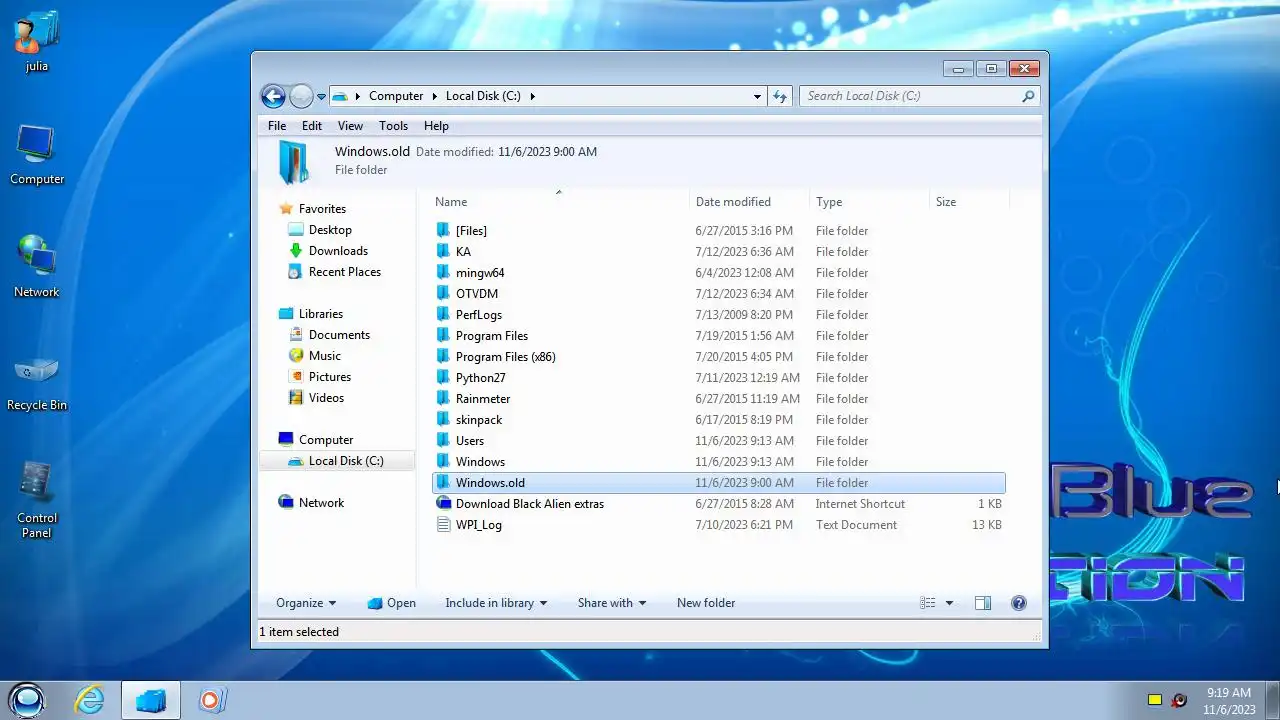Open the Share with dropdown
This screenshot has width=1280, height=720.
click(x=612, y=603)
